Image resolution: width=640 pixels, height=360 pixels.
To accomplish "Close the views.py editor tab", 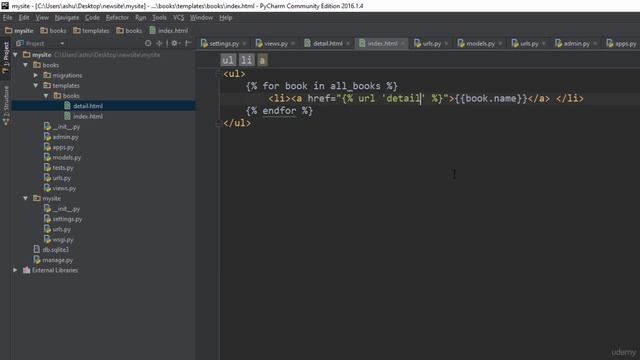I will click(293, 44).
